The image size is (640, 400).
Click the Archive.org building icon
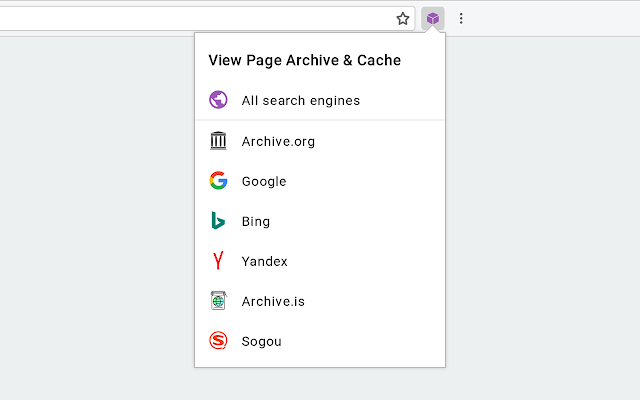point(218,140)
